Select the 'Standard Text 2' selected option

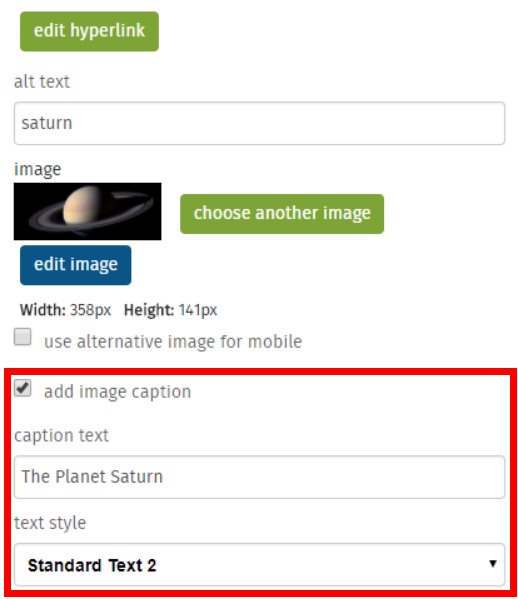[x=92, y=565]
